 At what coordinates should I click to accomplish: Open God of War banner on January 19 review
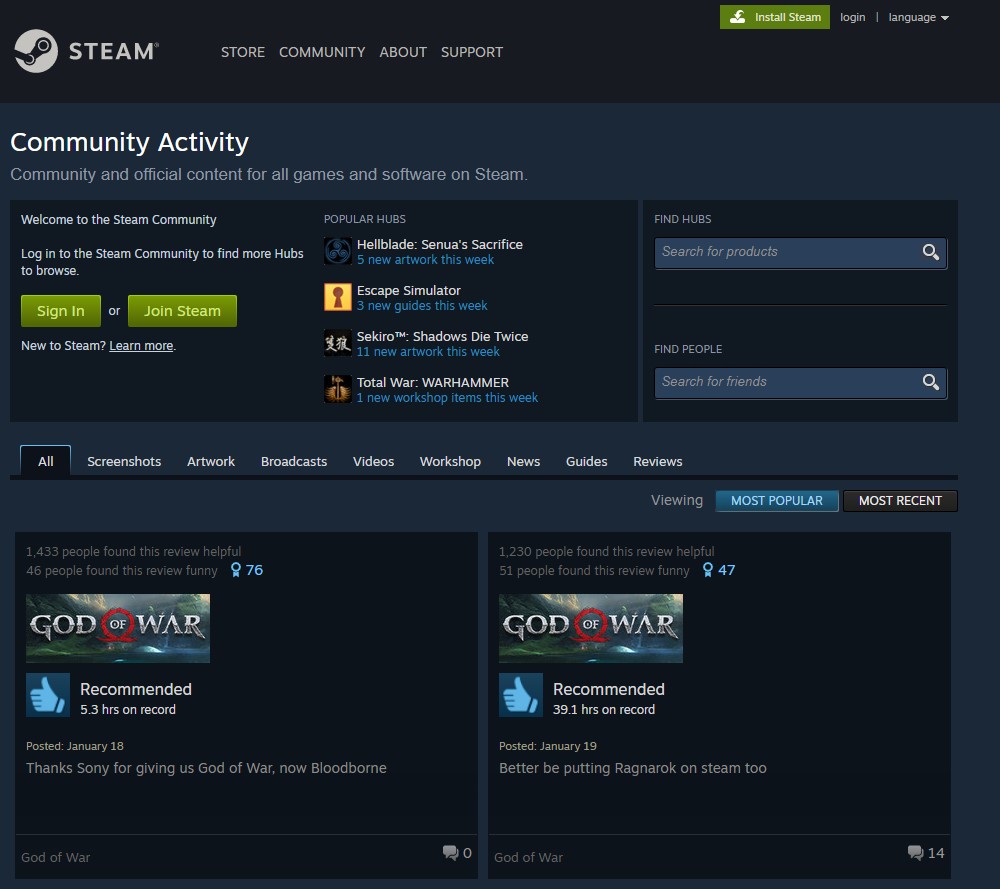[591, 628]
